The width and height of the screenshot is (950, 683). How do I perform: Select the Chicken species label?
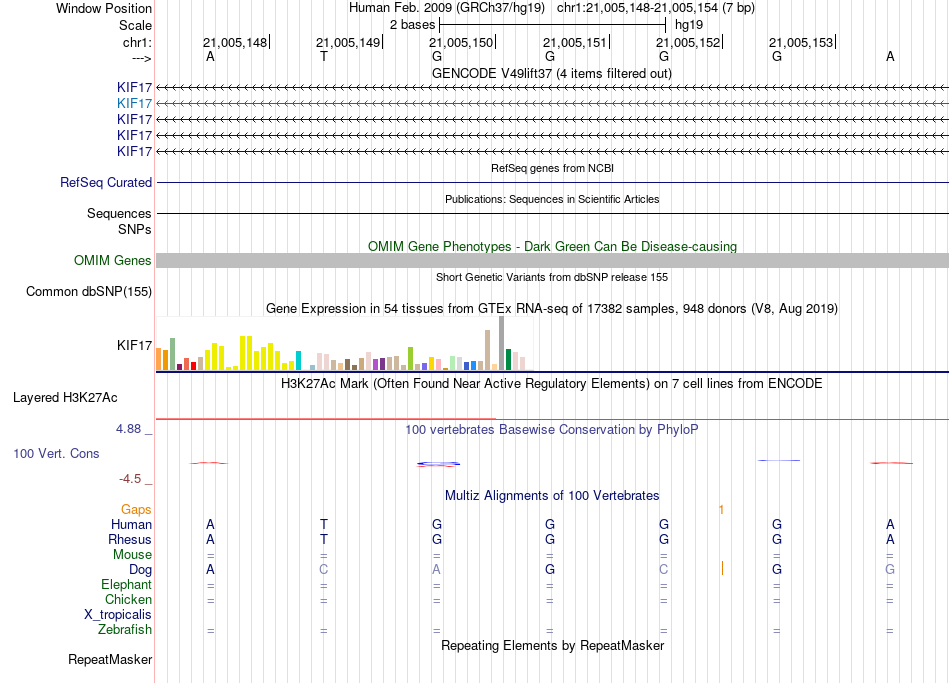tap(128, 599)
